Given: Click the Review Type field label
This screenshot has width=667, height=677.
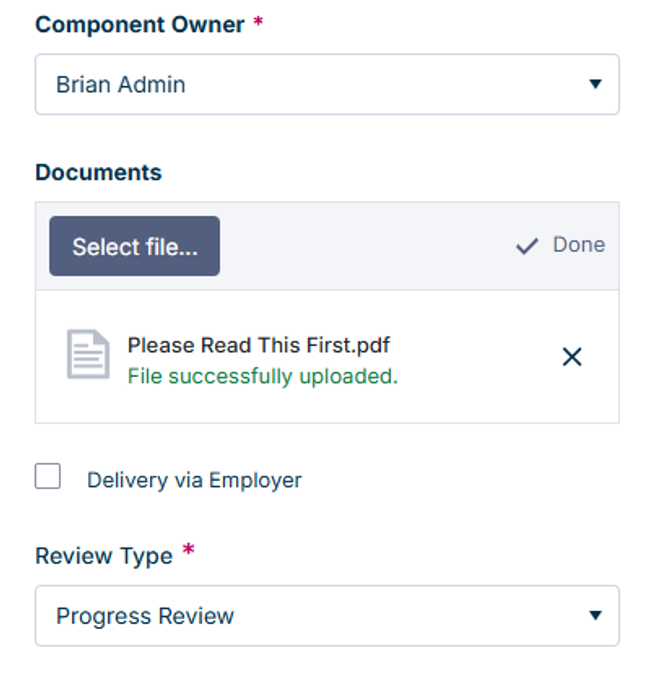Looking at the screenshot, I should (x=104, y=556).
